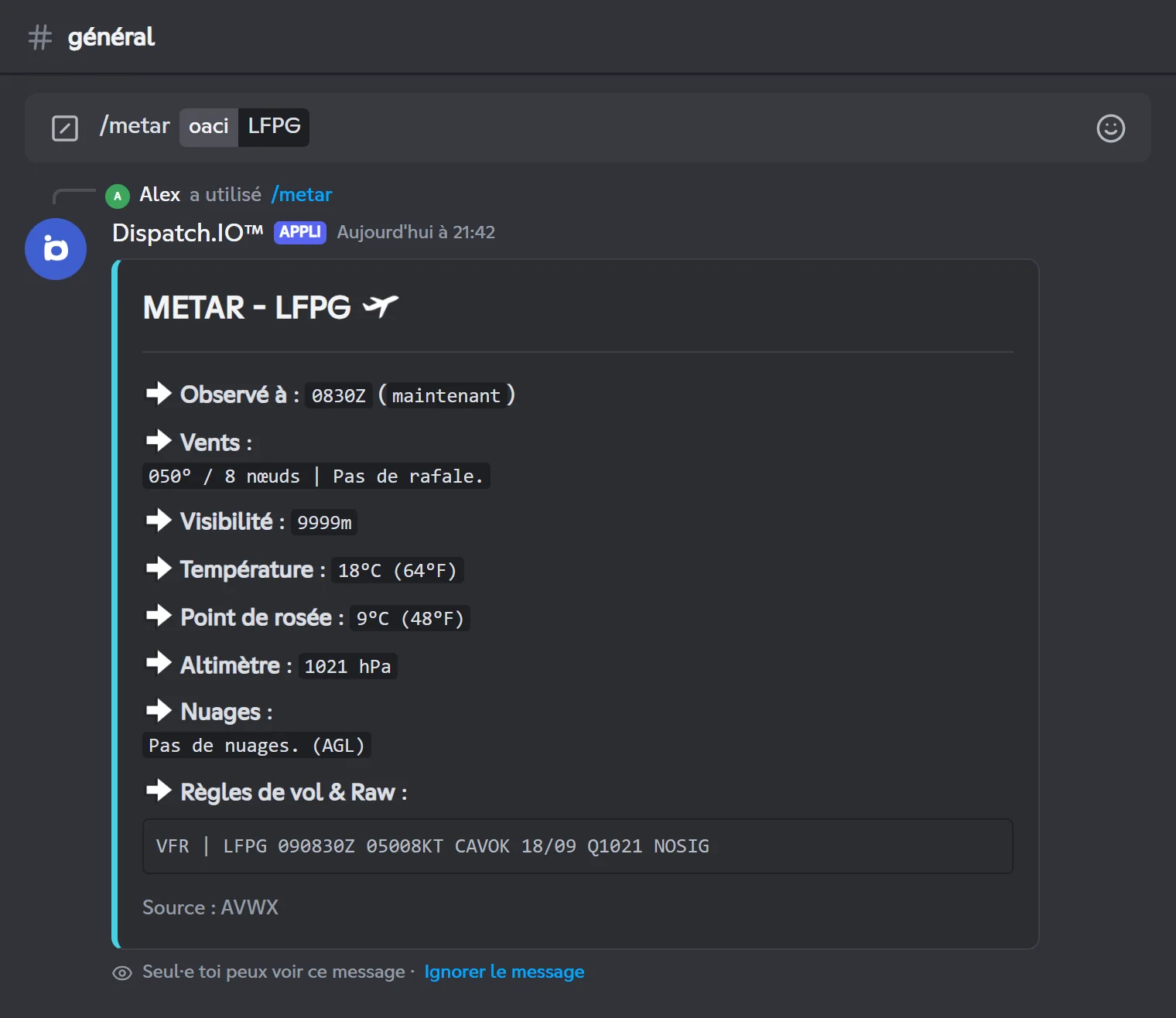Viewport: 1176px width, 1018px height.
Task: Select the oaci parameter label
Action: [x=209, y=127]
